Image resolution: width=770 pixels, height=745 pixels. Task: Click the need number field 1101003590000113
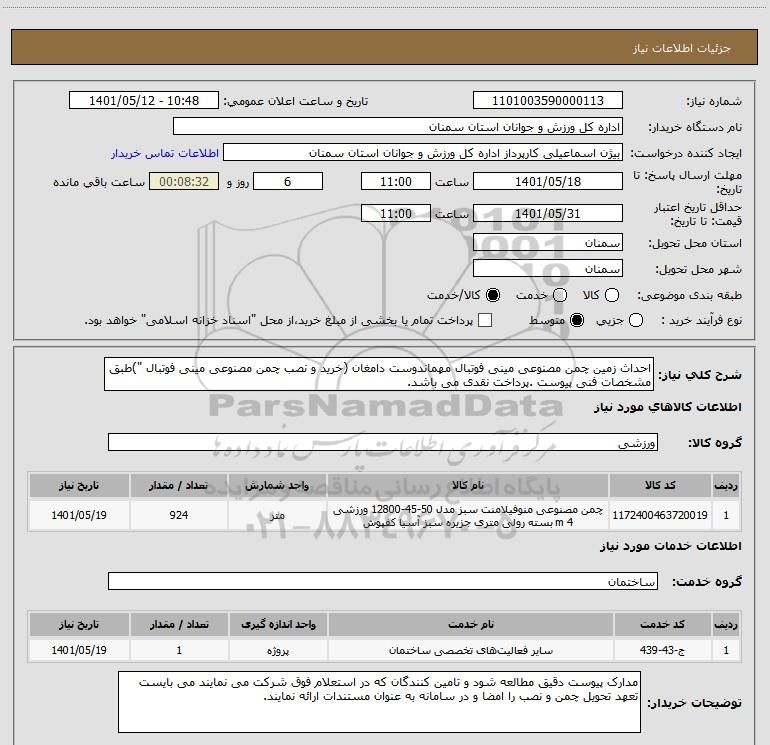pos(548,101)
